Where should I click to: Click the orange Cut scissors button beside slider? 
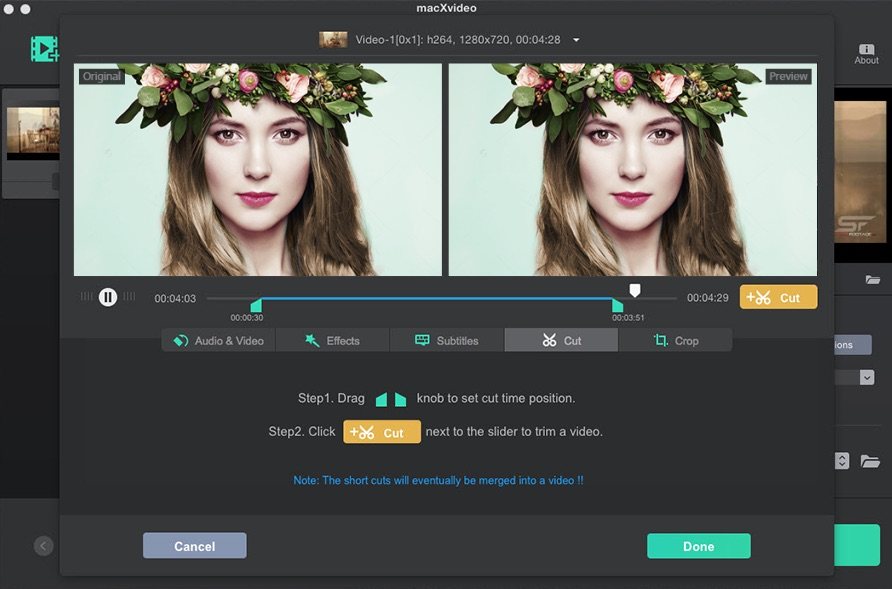(x=778, y=297)
